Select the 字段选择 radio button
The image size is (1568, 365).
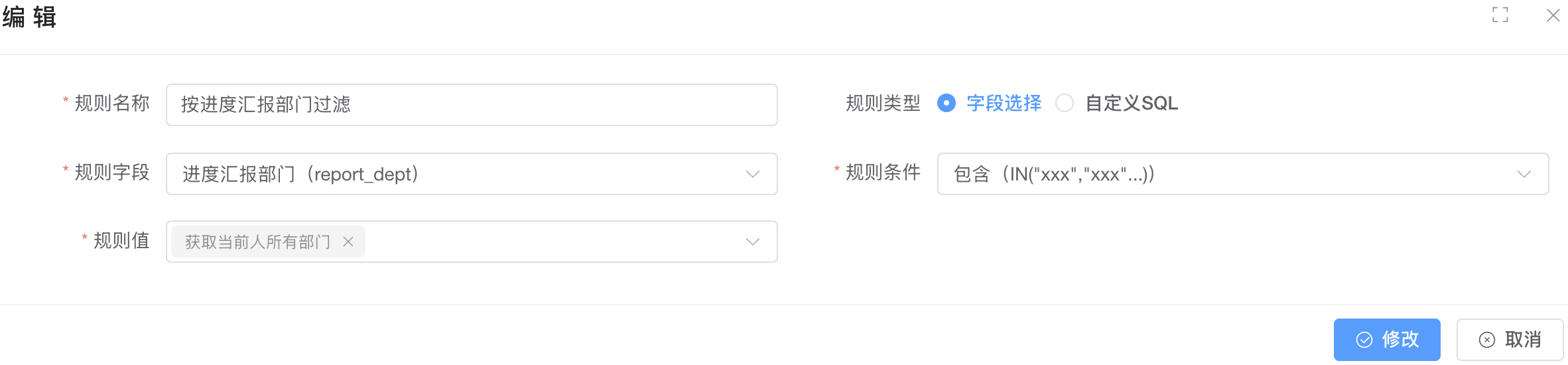click(946, 103)
